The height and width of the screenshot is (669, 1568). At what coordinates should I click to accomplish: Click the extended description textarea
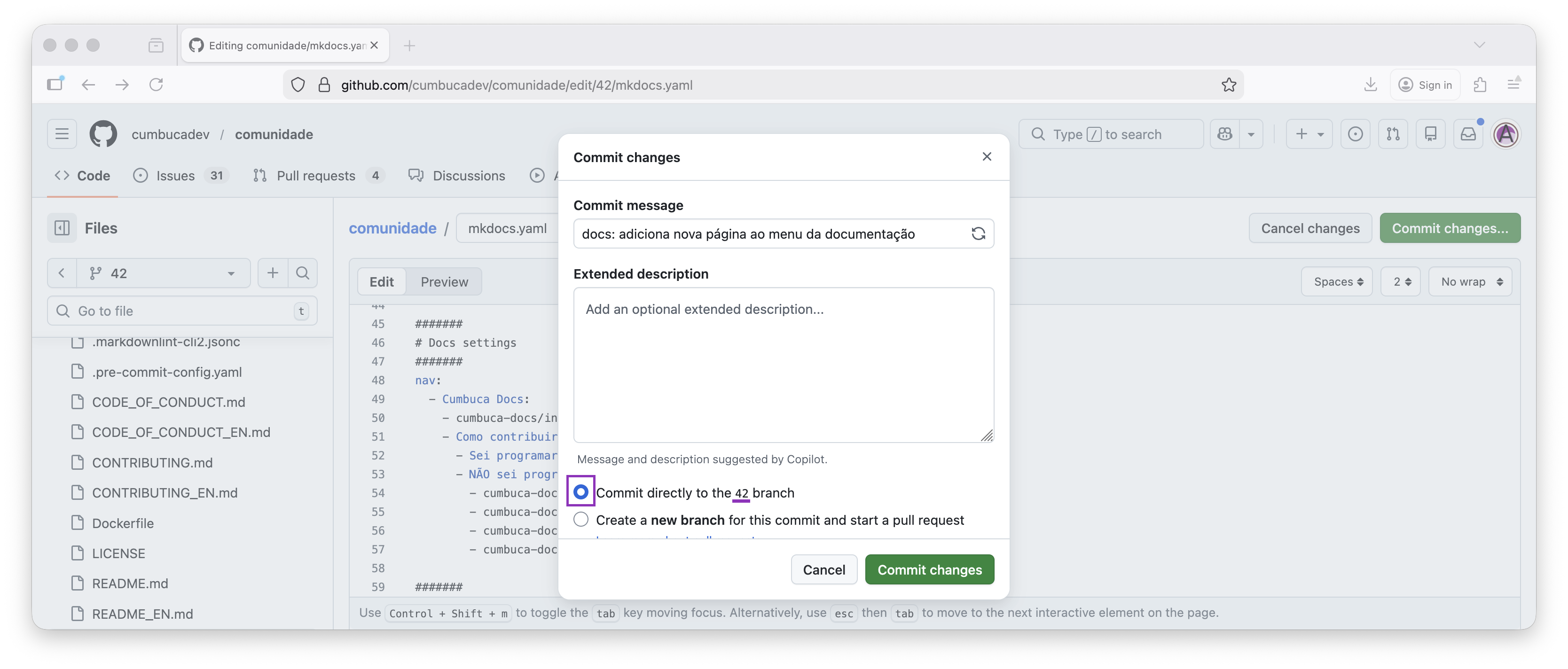[x=784, y=365]
